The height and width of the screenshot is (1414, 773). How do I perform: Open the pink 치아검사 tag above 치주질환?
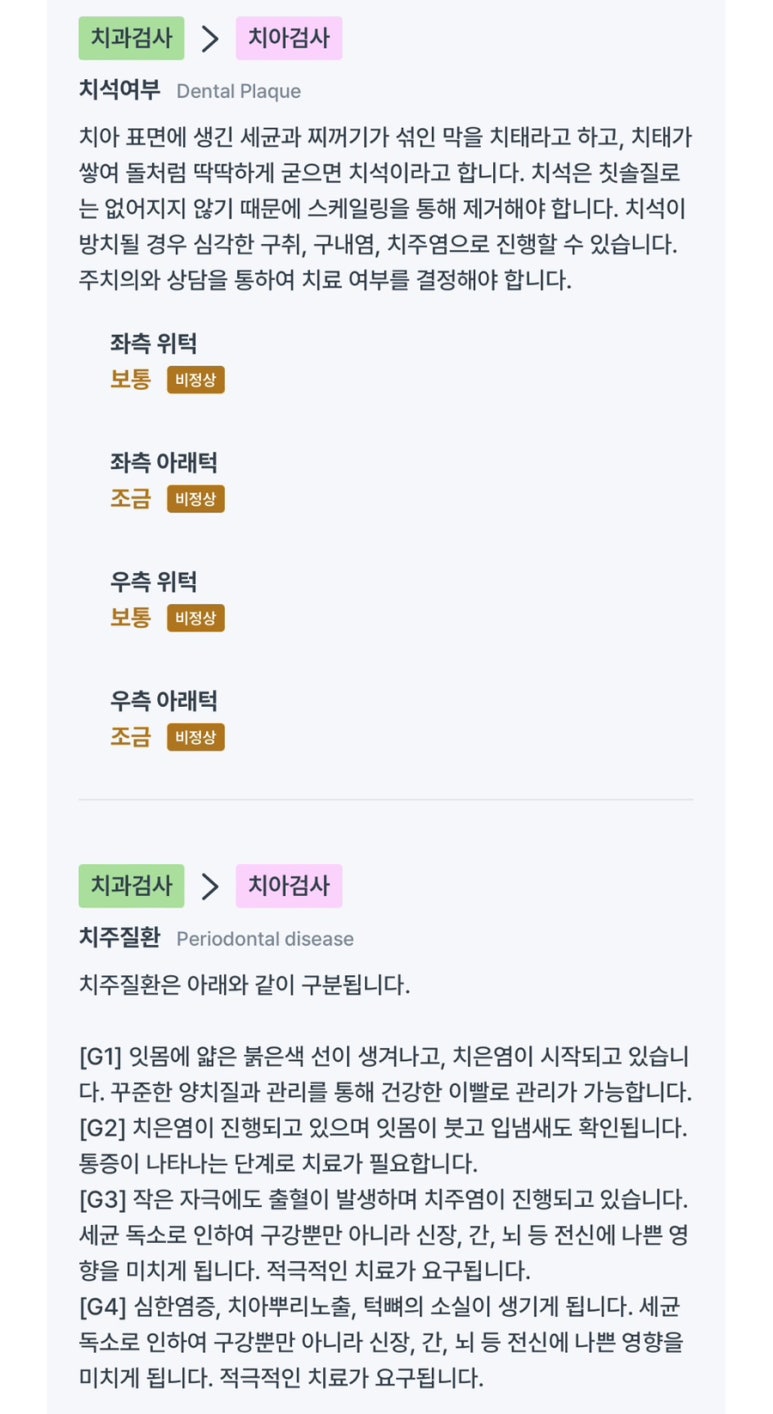[x=289, y=886]
